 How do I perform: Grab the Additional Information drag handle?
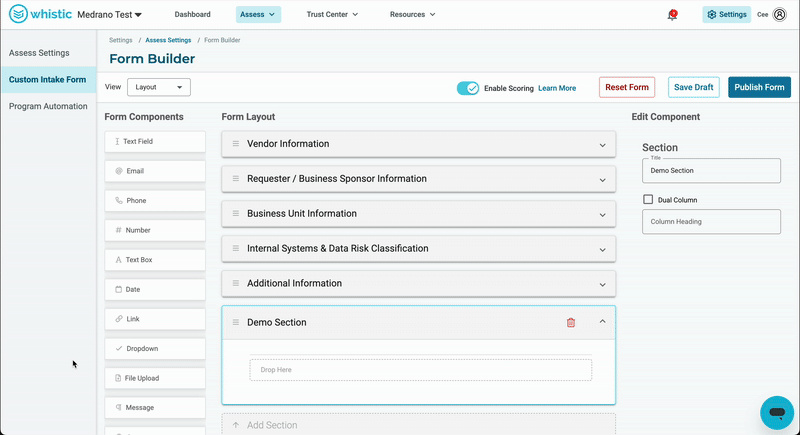[x=236, y=283]
